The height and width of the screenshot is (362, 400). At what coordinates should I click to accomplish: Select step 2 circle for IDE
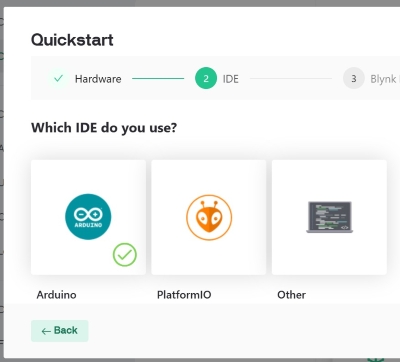point(206,78)
